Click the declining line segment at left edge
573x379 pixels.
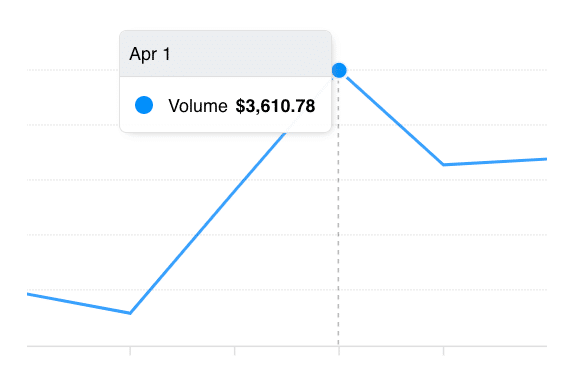[79, 303]
